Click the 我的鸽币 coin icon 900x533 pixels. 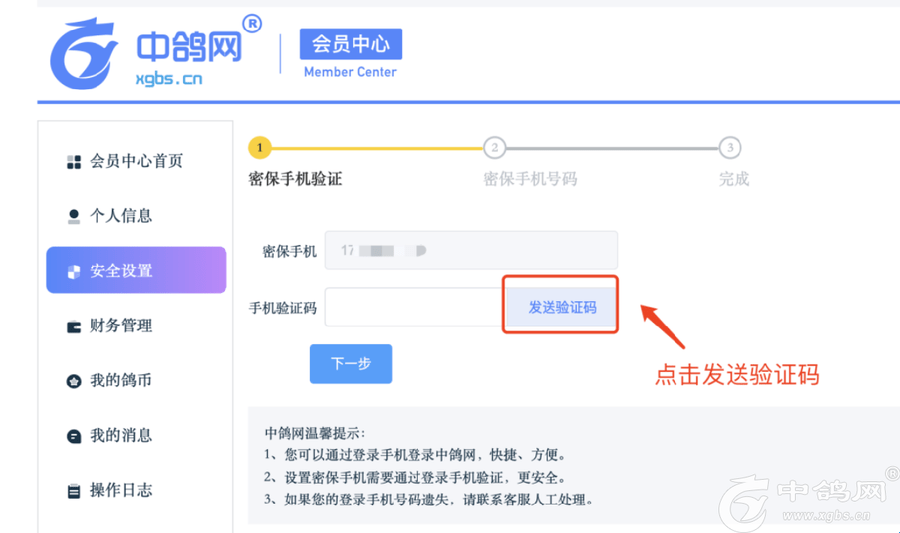73,381
